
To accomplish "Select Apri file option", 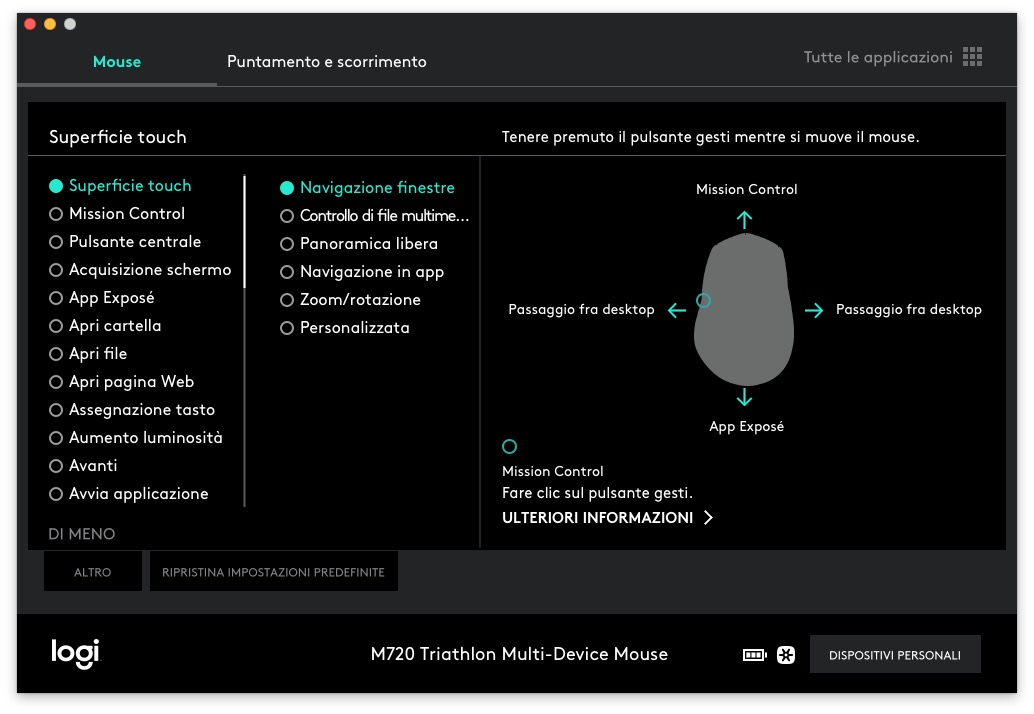I will pyautogui.click(x=88, y=354).
